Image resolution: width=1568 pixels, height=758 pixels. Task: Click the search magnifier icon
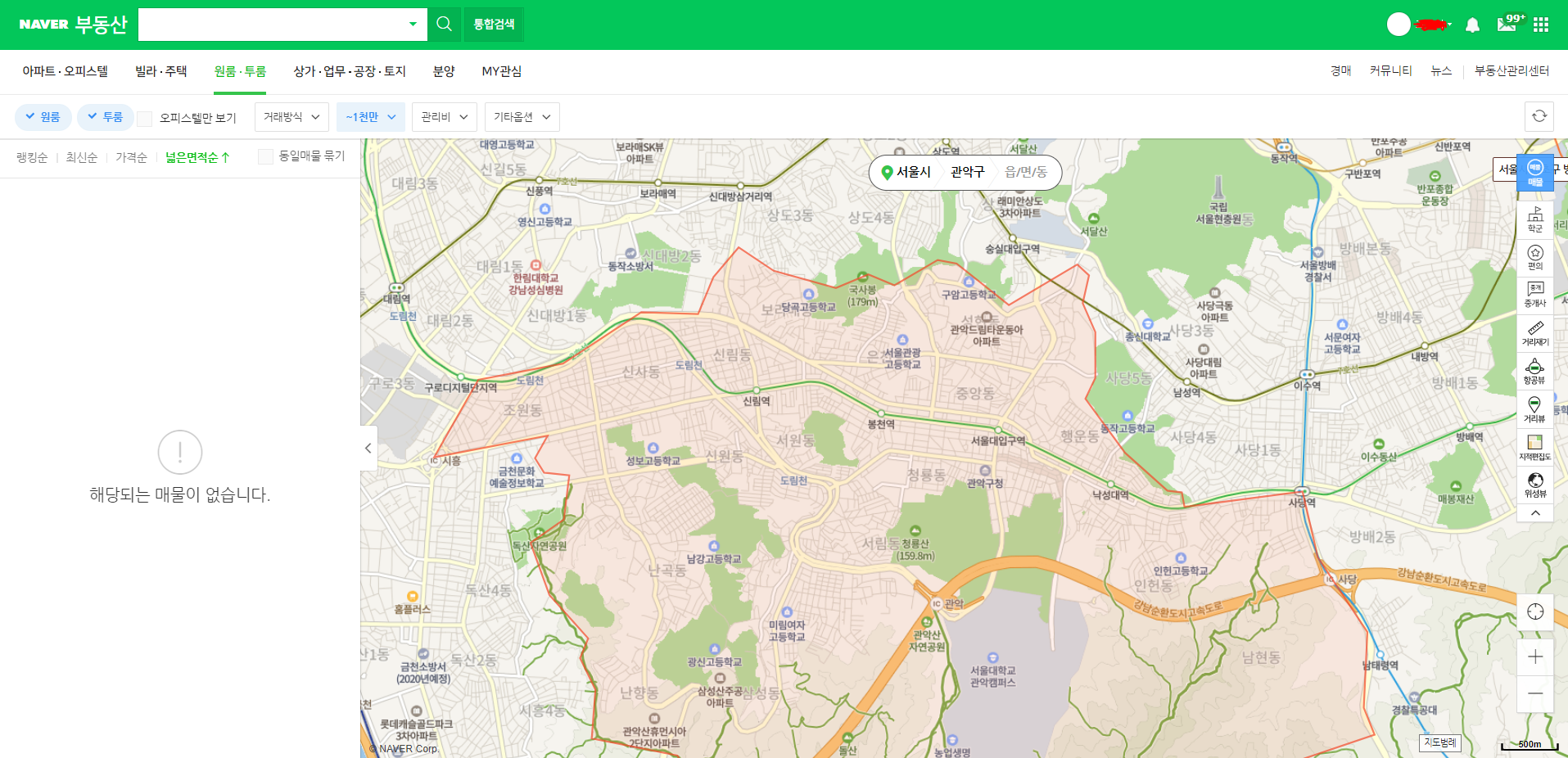point(444,25)
